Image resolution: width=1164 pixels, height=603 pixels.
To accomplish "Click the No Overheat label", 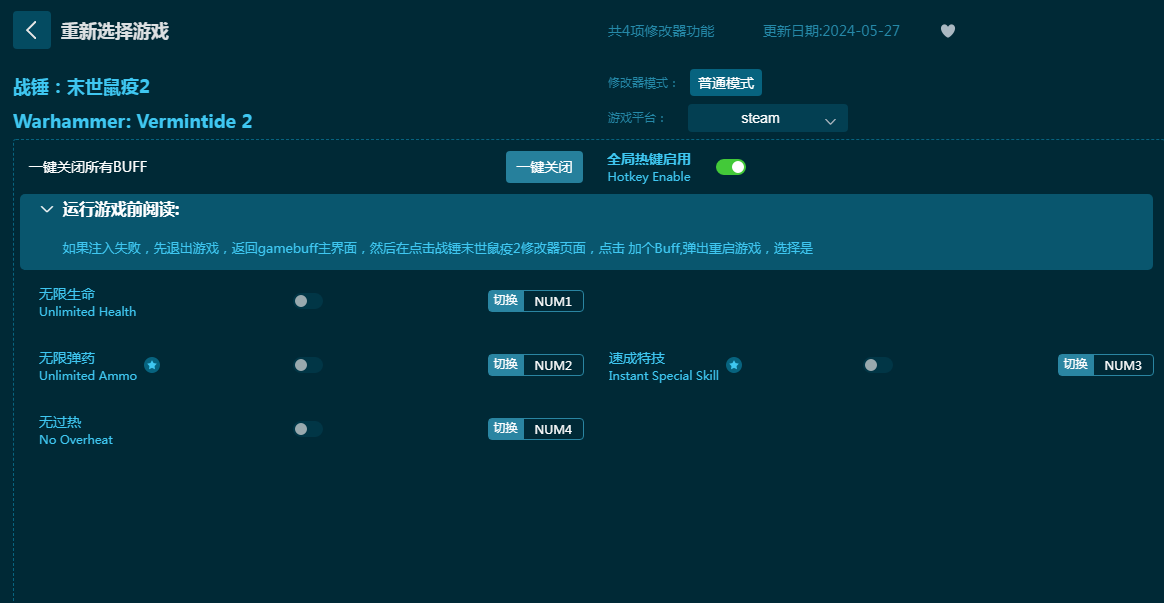I will pos(76,440).
